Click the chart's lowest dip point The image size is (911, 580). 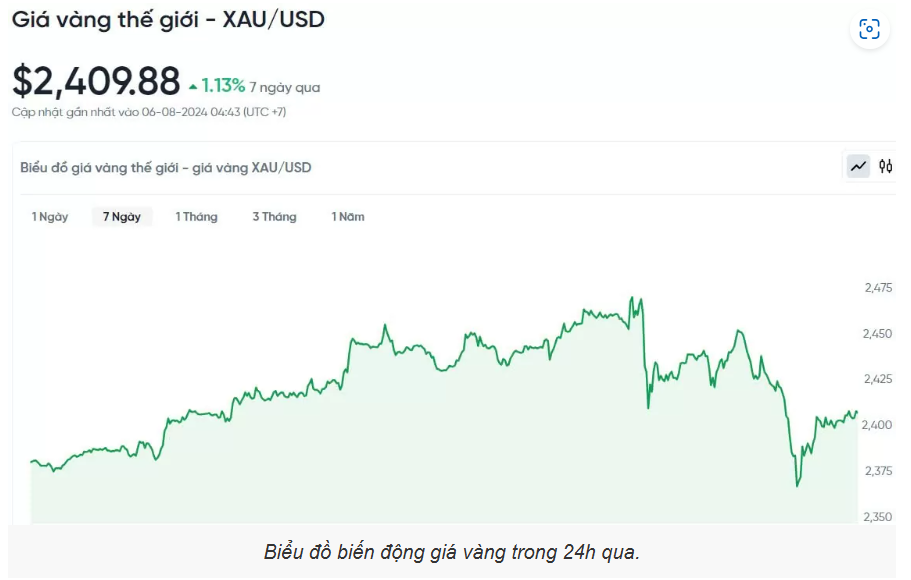pyautogui.click(x=797, y=485)
